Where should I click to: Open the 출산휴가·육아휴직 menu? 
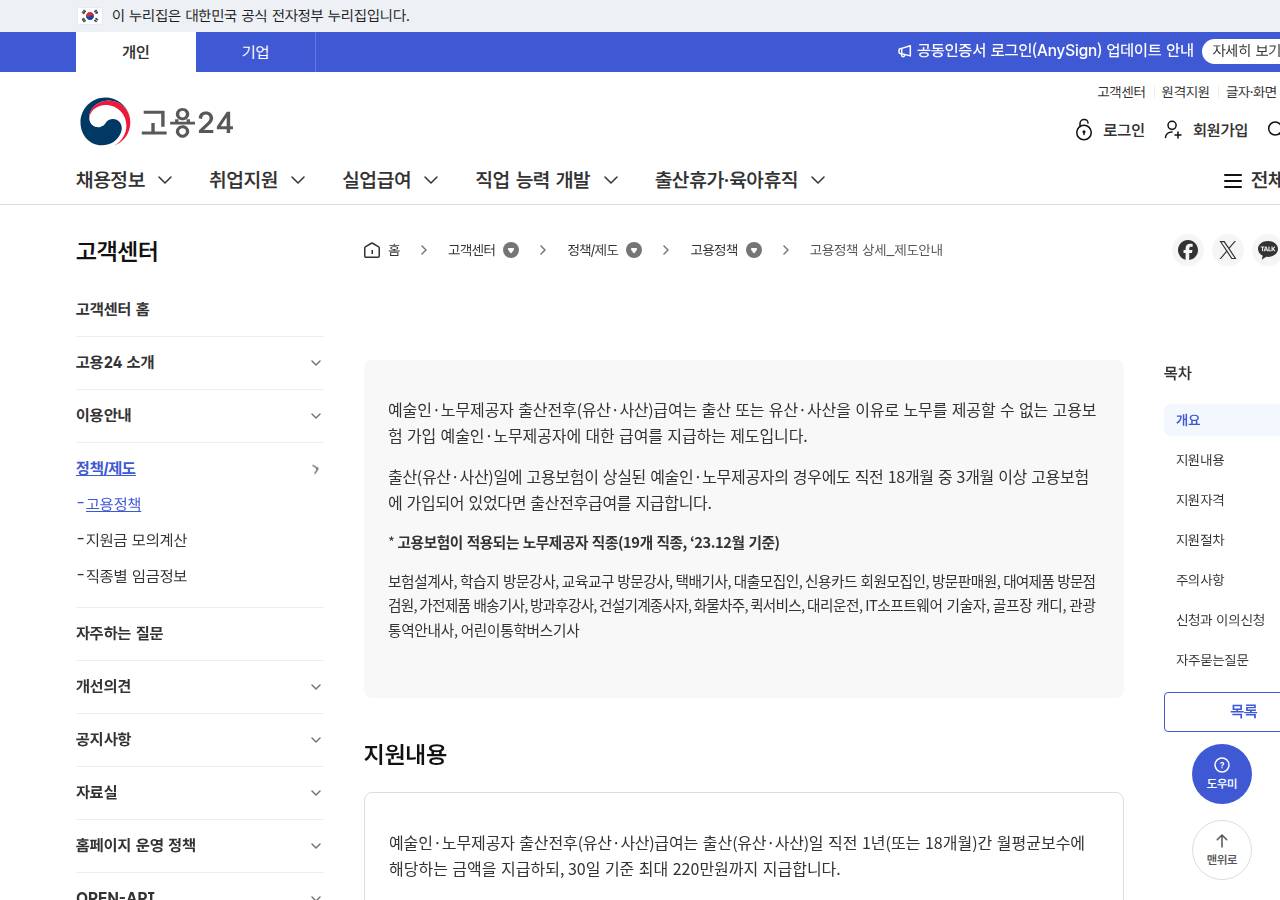coord(740,180)
